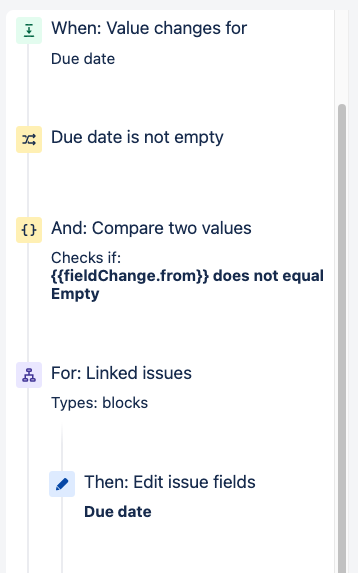Select the 'For: Linked issues' branch

click(x=121, y=373)
